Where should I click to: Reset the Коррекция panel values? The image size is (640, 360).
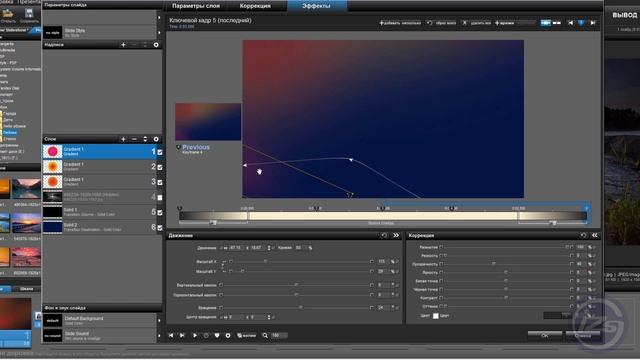583,235
